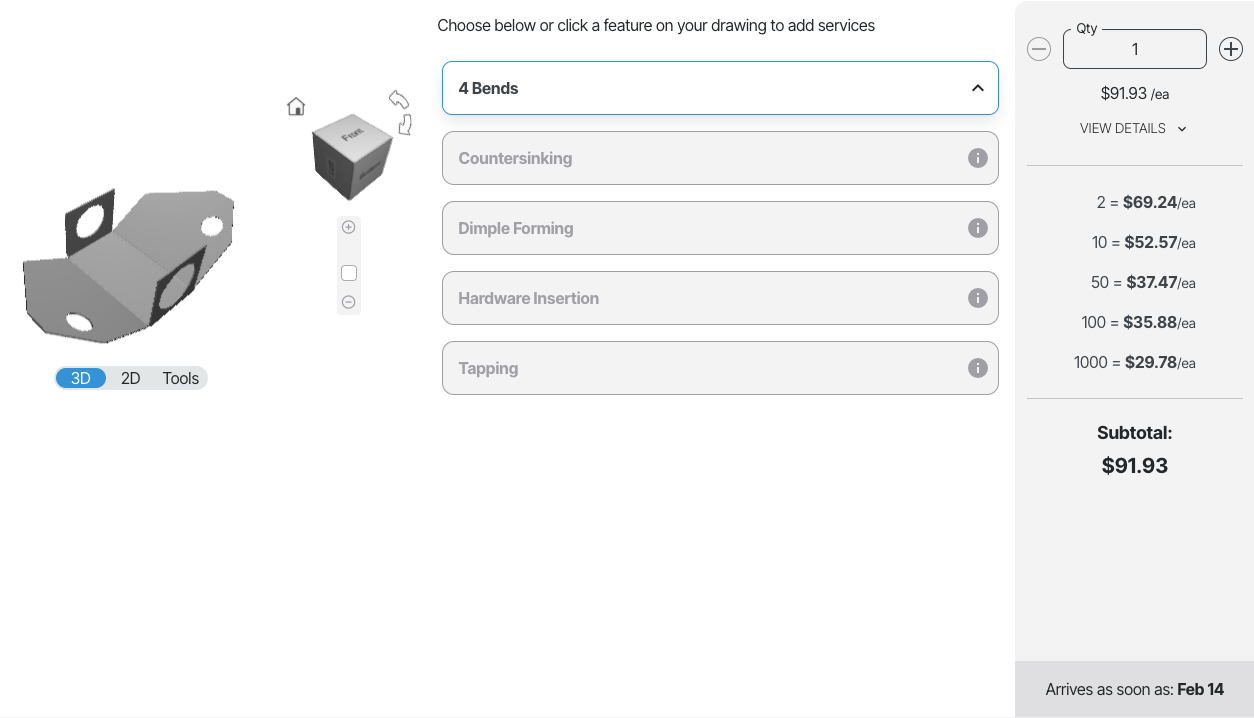Show info for Countersinking service

pos(978,158)
